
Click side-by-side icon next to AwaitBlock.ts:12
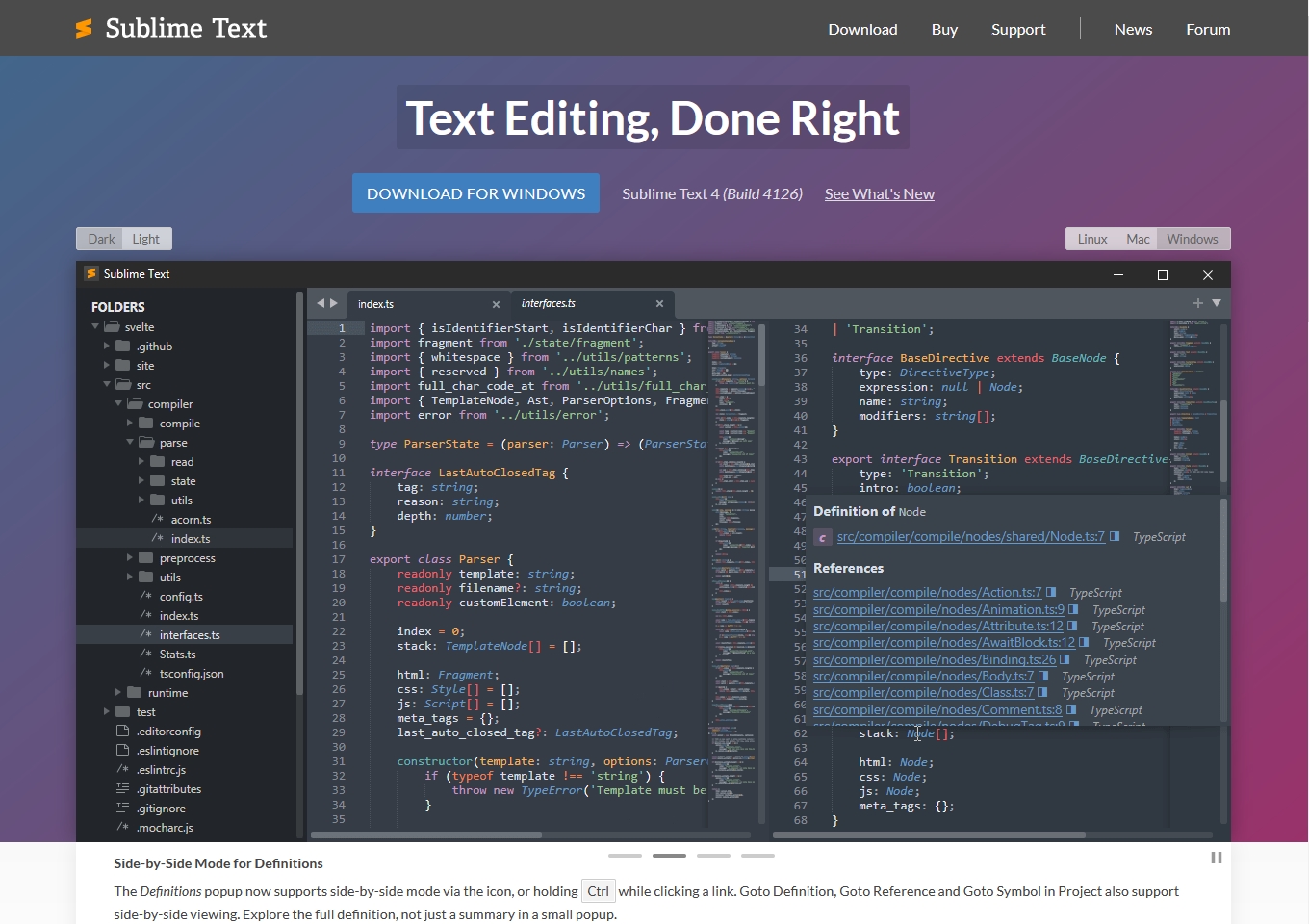click(1084, 642)
